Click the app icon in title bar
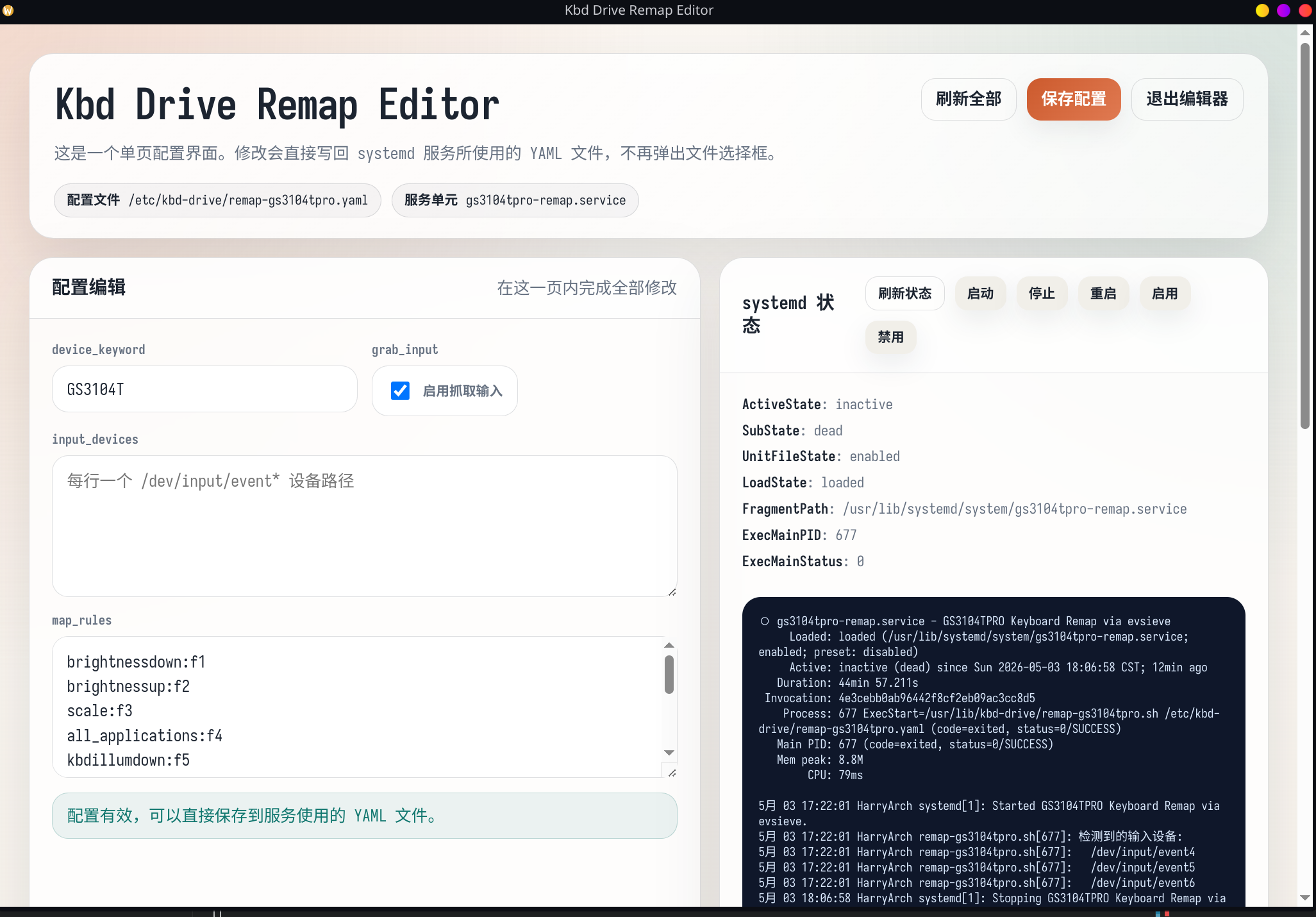The image size is (1316, 917). pos(8,10)
